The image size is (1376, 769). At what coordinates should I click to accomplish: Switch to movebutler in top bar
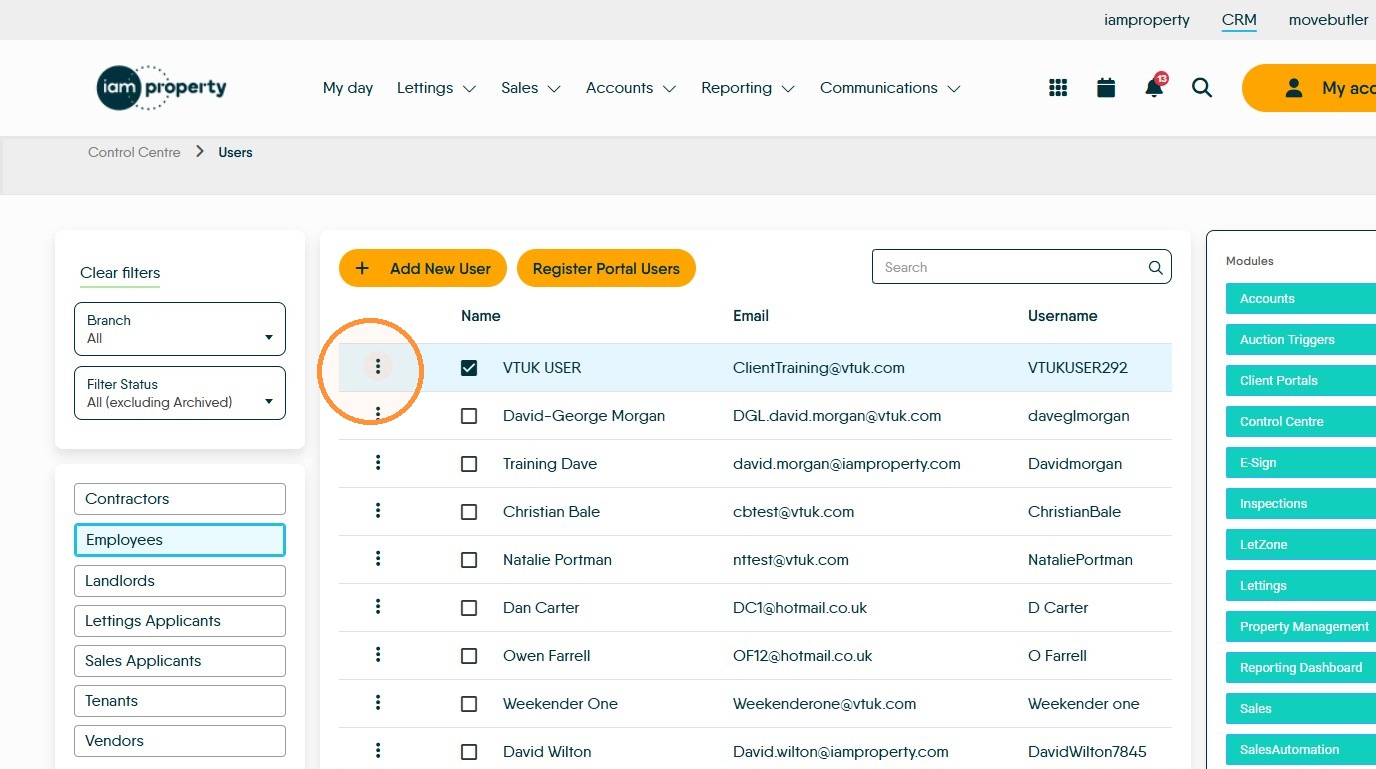(1328, 20)
